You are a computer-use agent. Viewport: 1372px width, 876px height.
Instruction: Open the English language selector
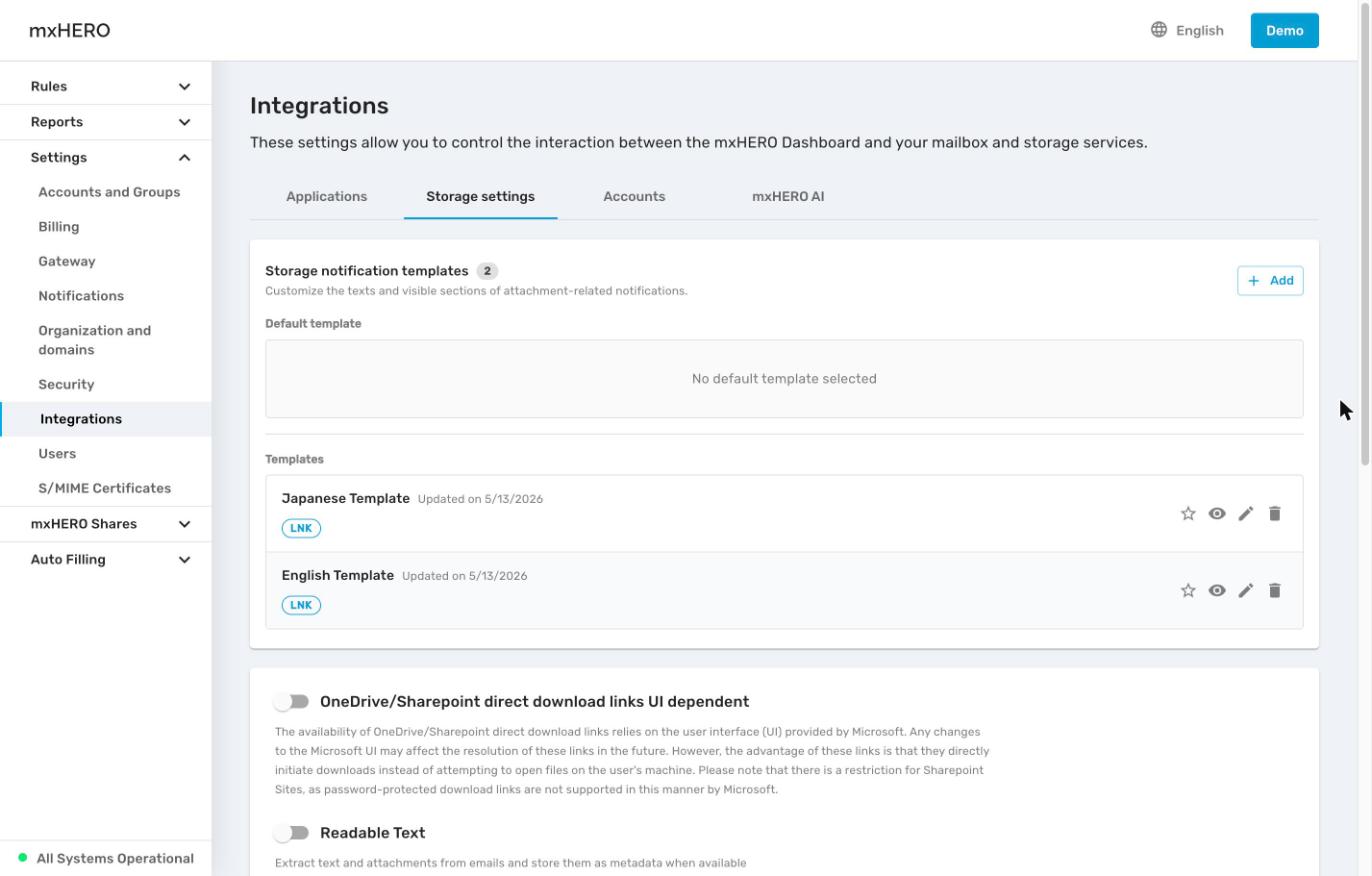tap(1187, 30)
